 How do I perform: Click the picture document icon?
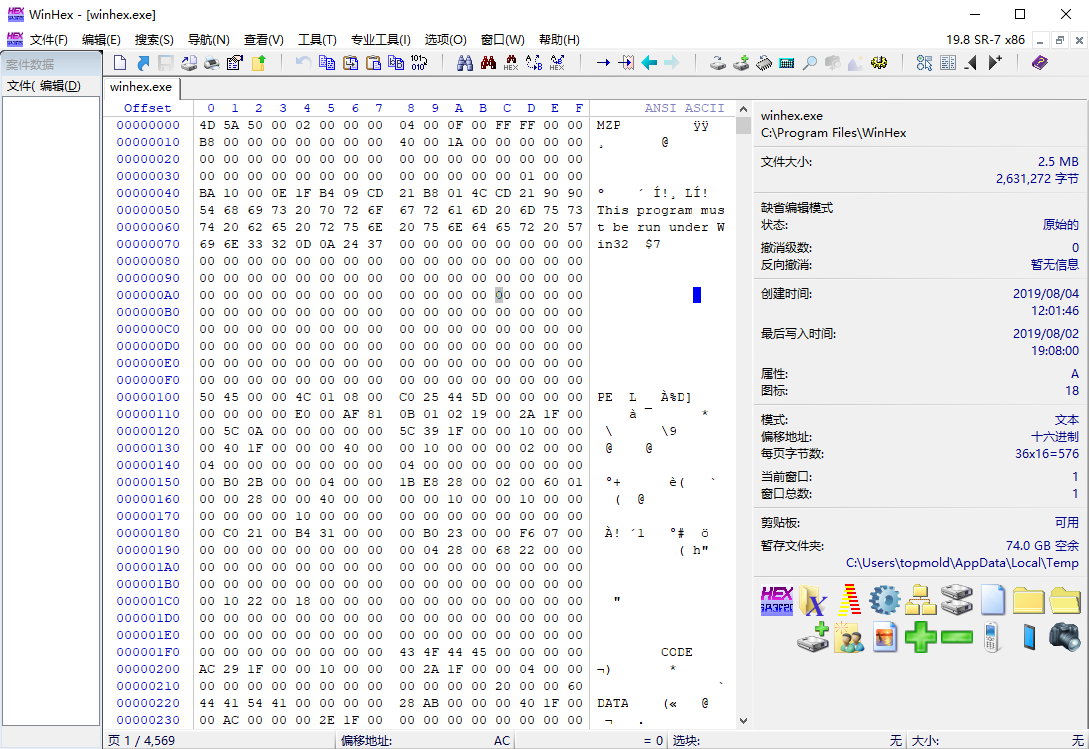tap(884, 636)
